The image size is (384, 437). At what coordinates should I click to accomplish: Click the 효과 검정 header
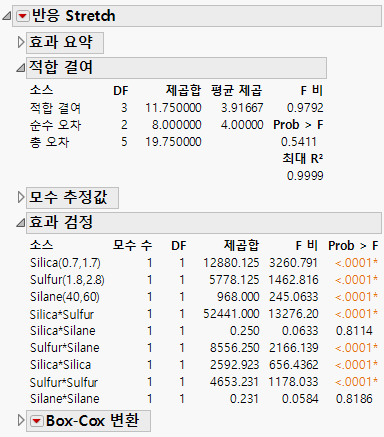coord(204,222)
